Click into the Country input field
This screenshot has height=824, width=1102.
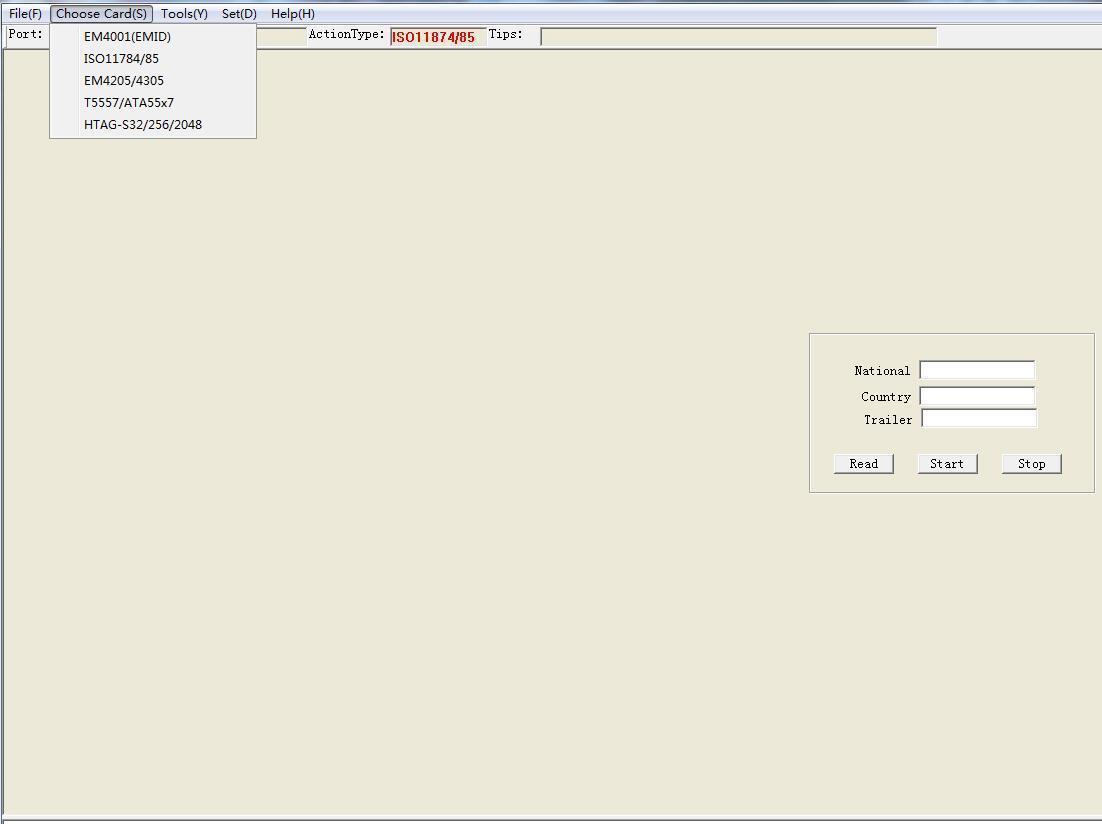(x=977, y=396)
